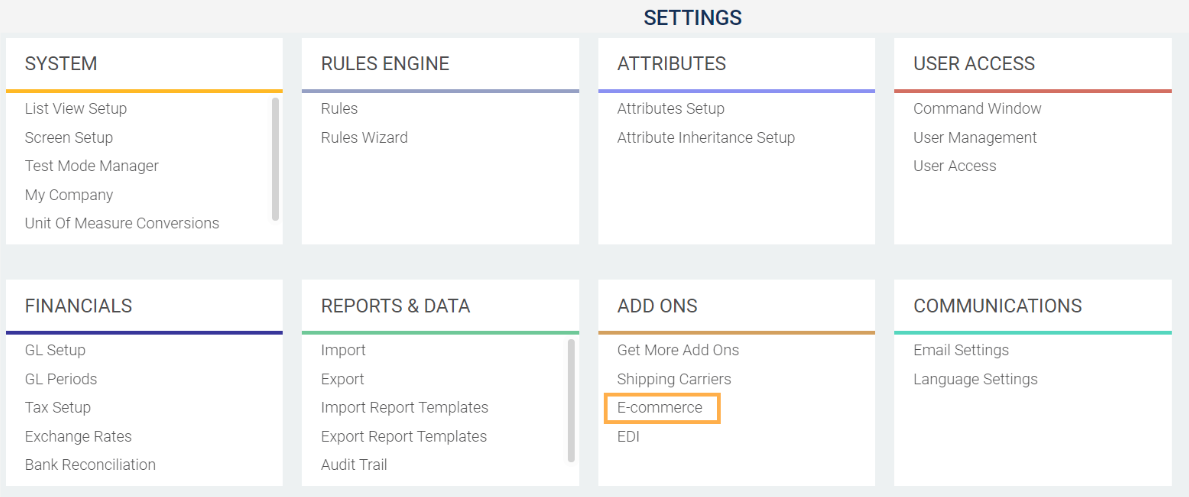1189x497 pixels.
Task: Select Shipping Carriers
Action: 674,379
